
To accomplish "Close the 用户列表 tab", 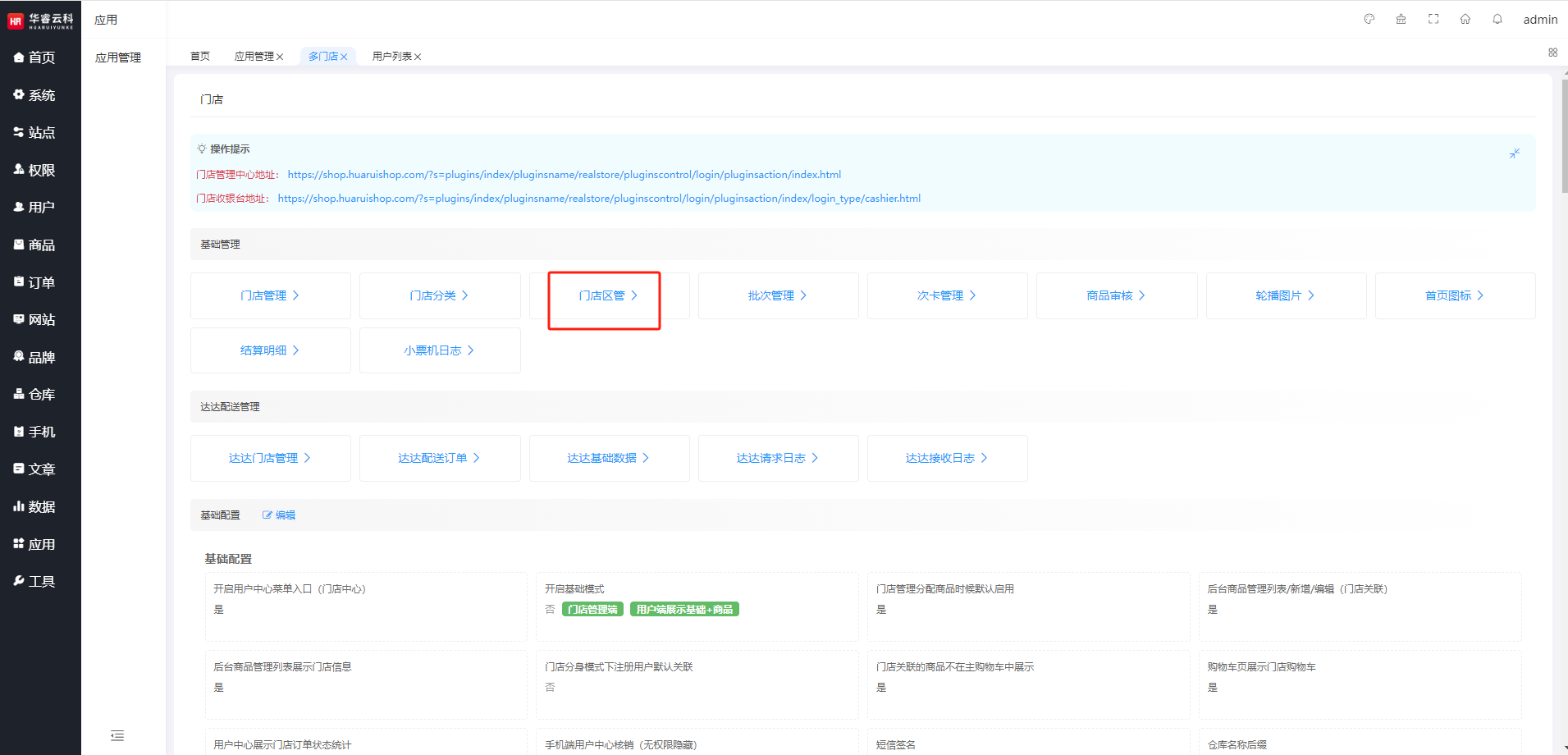I will point(418,57).
